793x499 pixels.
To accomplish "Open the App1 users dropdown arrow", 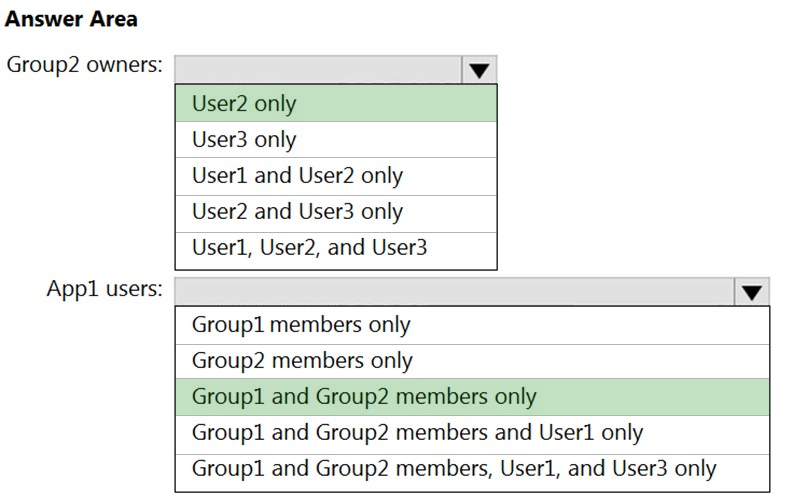I will [752, 291].
